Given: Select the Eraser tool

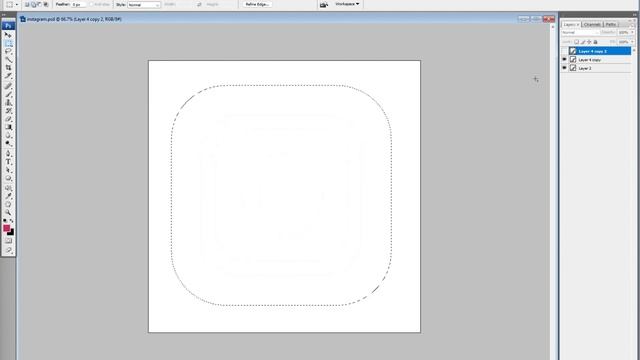Looking at the screenshot, I should click(8, 119).
